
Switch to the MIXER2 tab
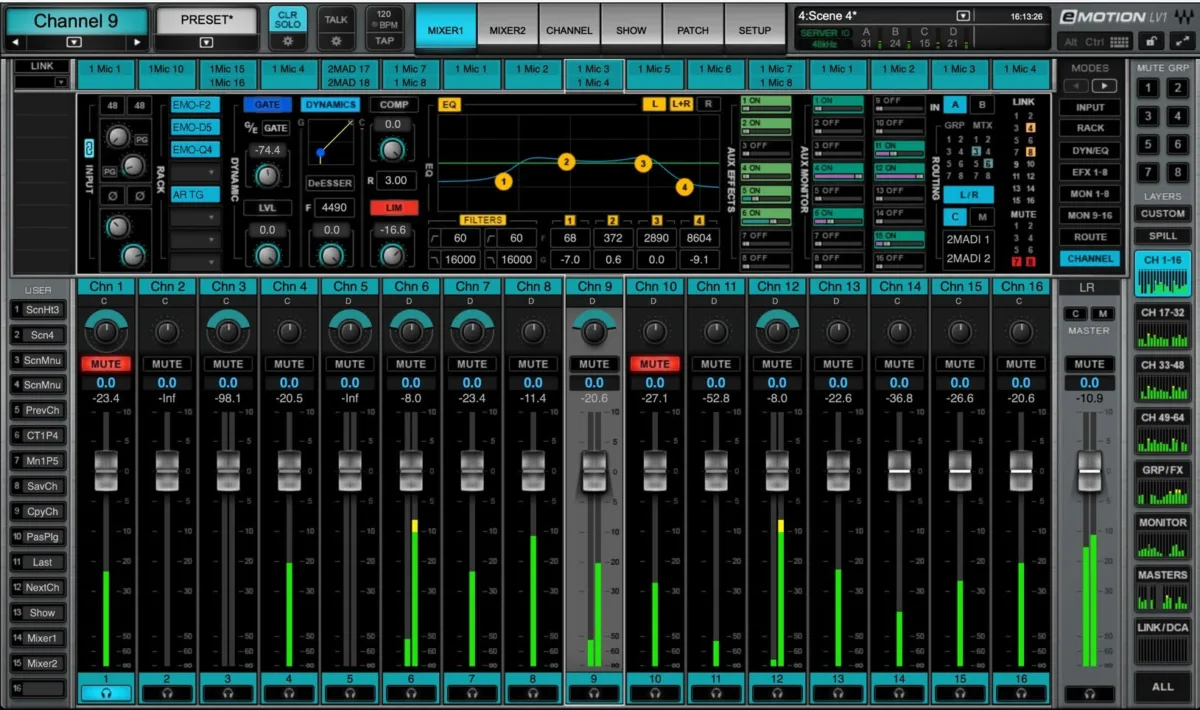508,30
